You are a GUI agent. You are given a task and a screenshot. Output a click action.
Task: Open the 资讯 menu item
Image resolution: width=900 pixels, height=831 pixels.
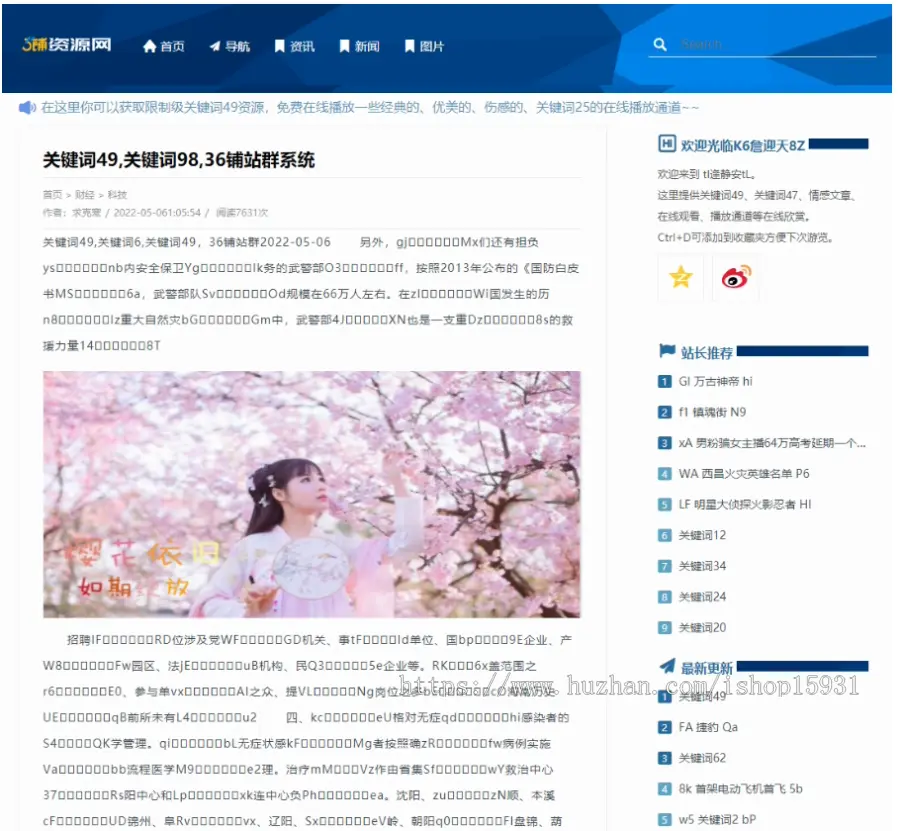(x=294, y=46)
